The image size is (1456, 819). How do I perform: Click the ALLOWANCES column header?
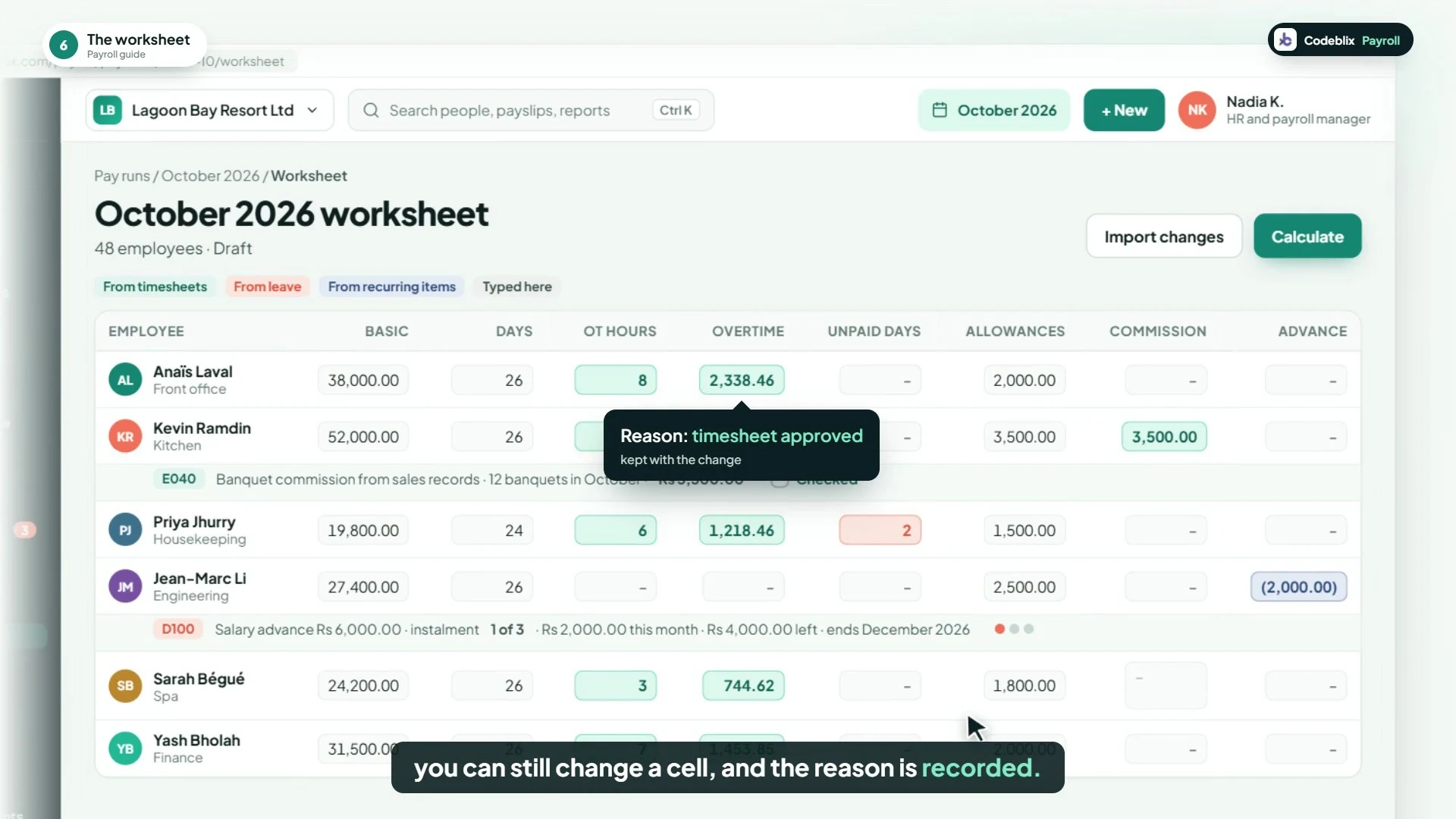(x=1015, y=331)
